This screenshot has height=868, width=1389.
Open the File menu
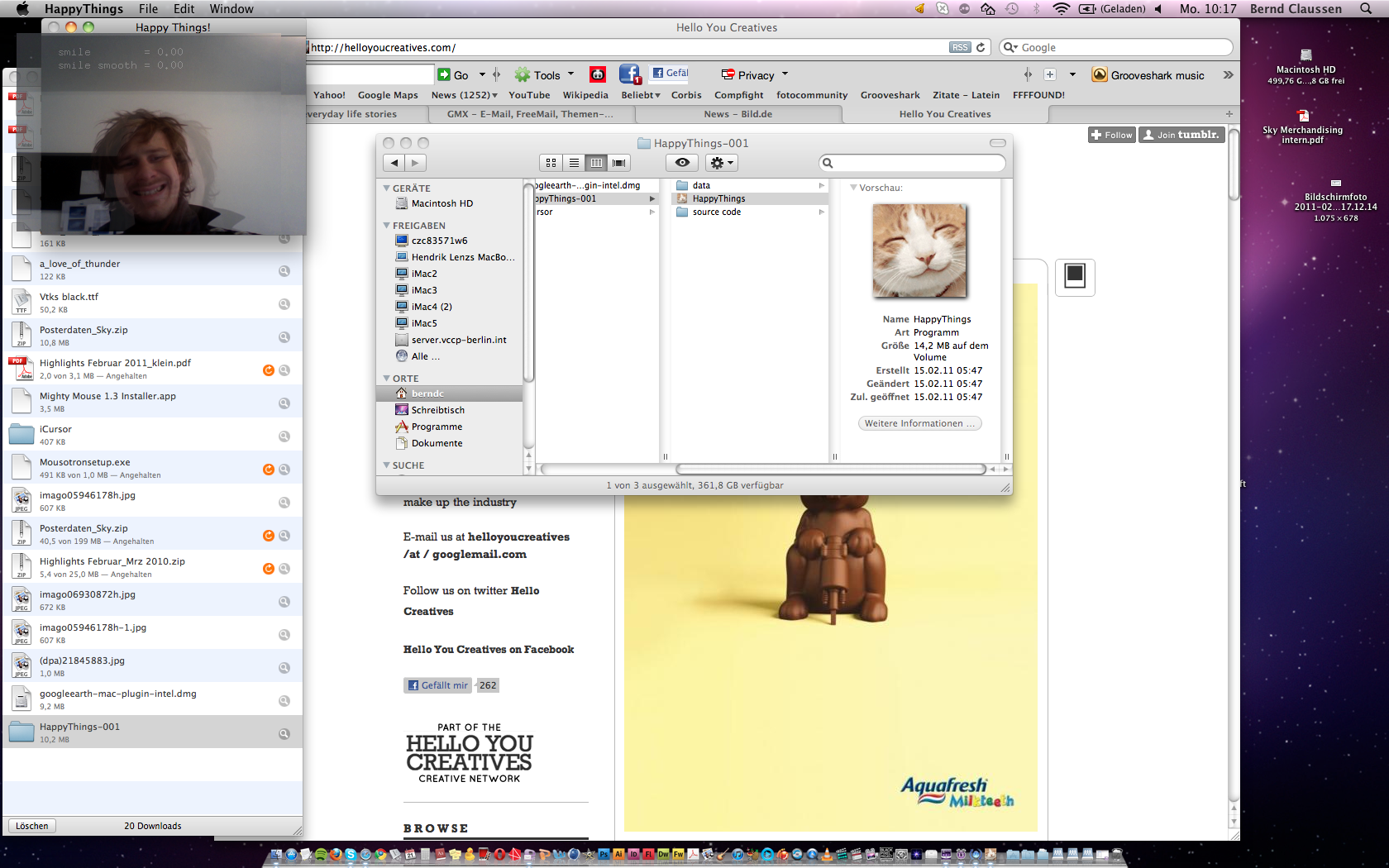click(148, 8)
